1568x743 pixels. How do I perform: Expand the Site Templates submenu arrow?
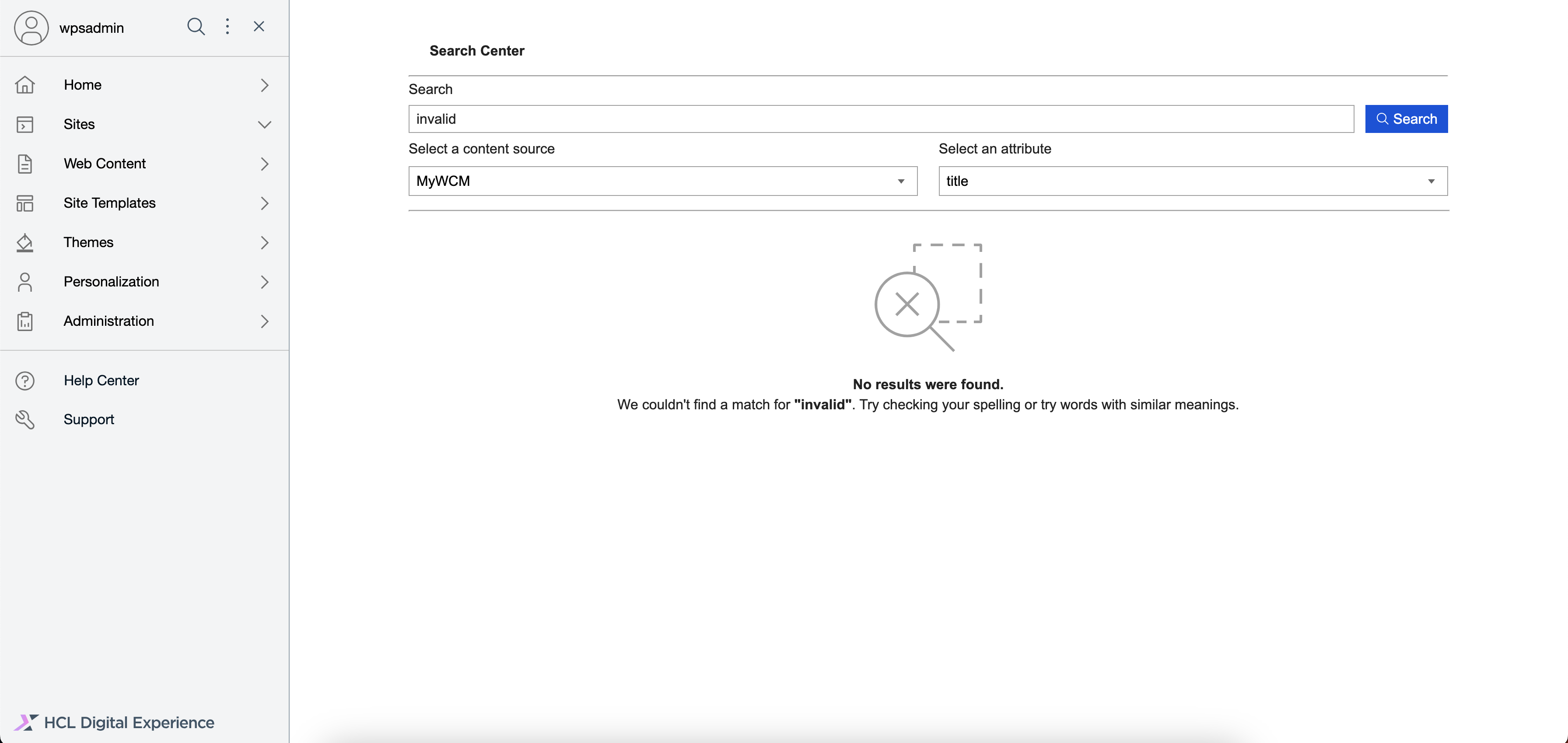[264, 203]
